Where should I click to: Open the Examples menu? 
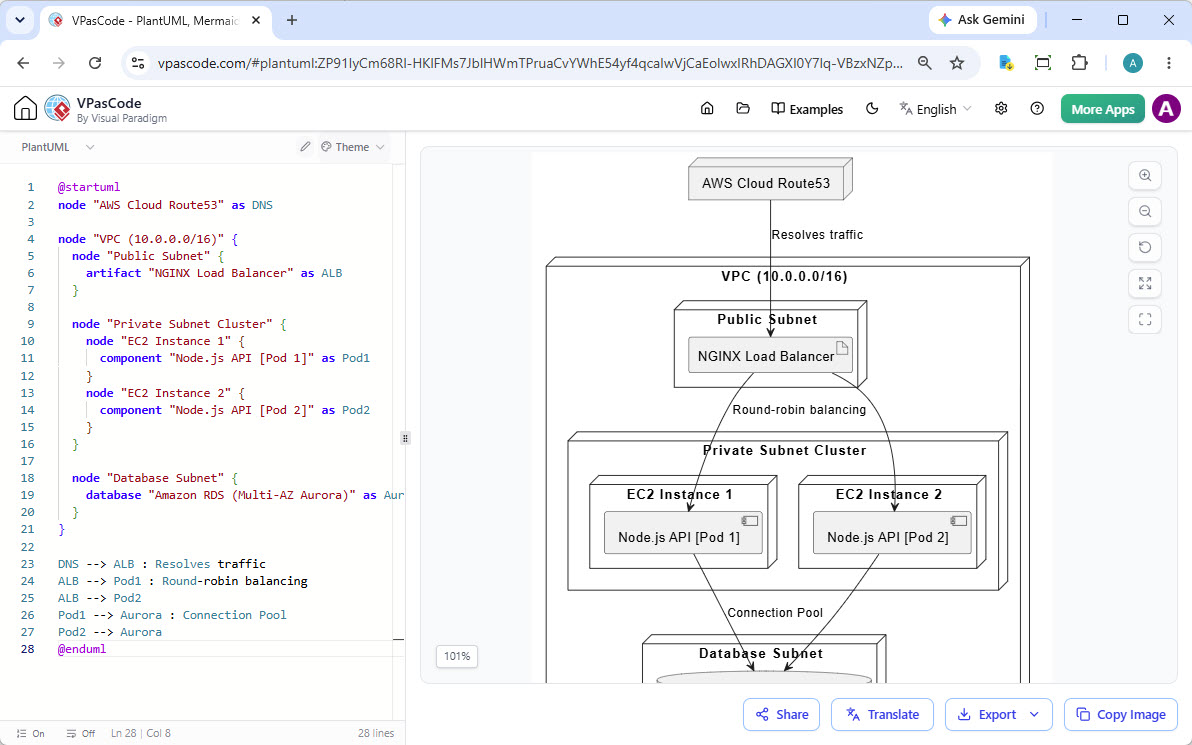(x=807, y=109)
